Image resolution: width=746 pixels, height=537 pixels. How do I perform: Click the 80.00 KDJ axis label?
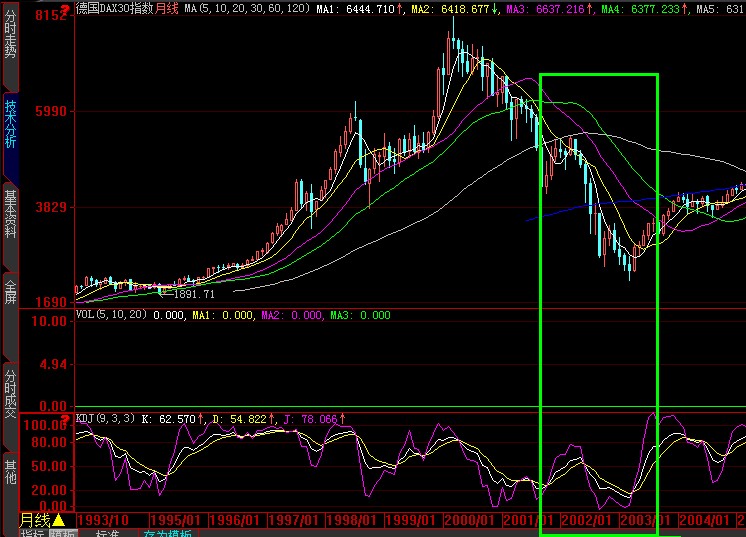(x=49, y=442)
